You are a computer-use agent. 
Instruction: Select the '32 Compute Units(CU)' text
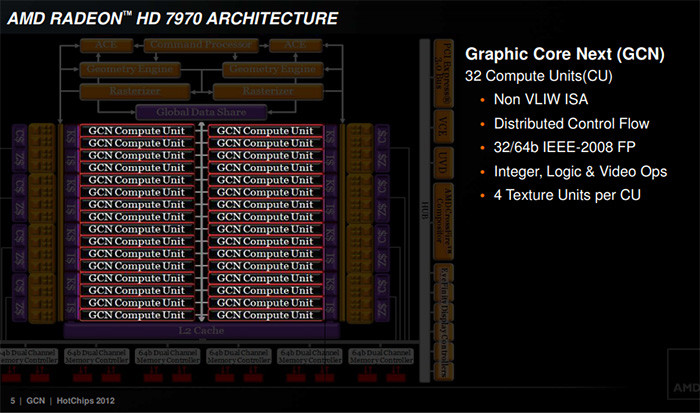tap(538, 76)
